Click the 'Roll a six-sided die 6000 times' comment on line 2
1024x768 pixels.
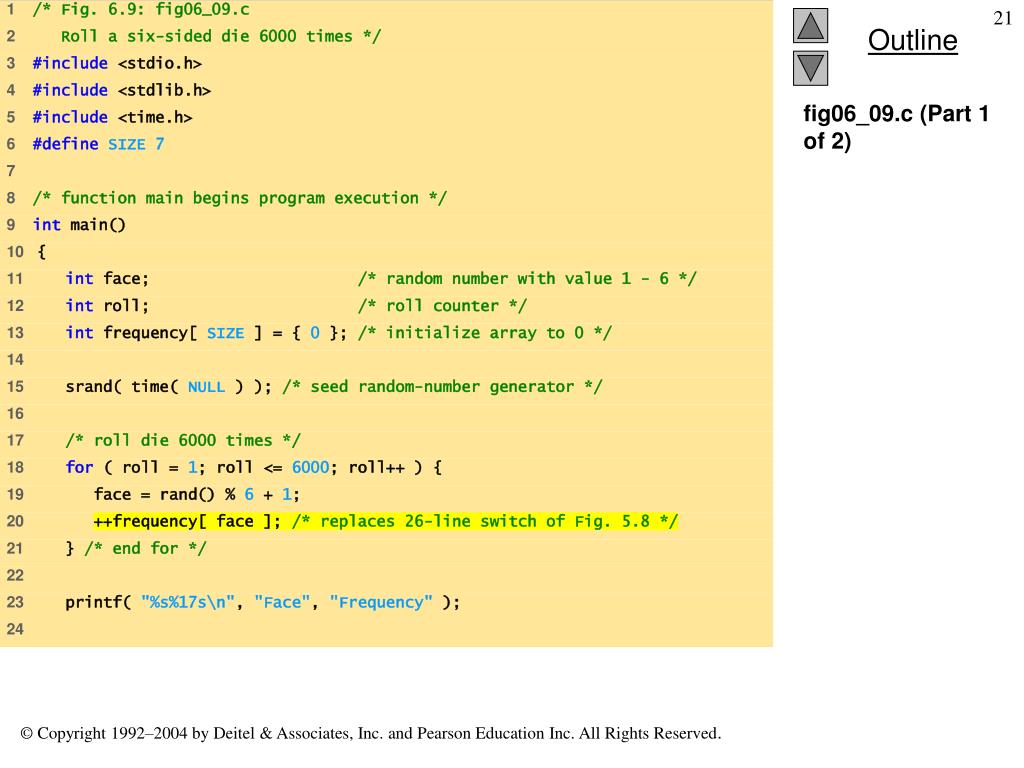(x=221, y=37)
